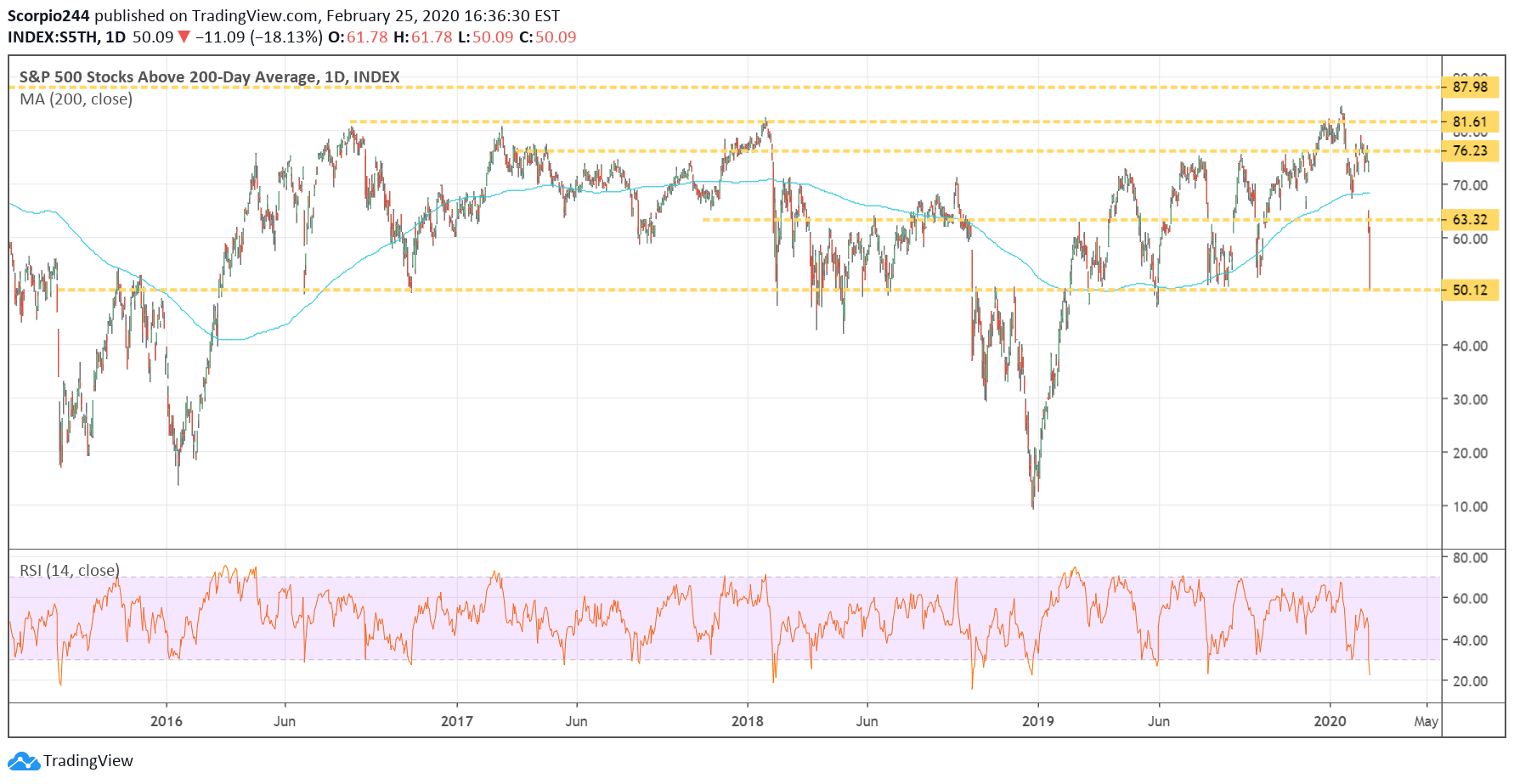Click the publication date February 25, 2020

tap(393, 15)
